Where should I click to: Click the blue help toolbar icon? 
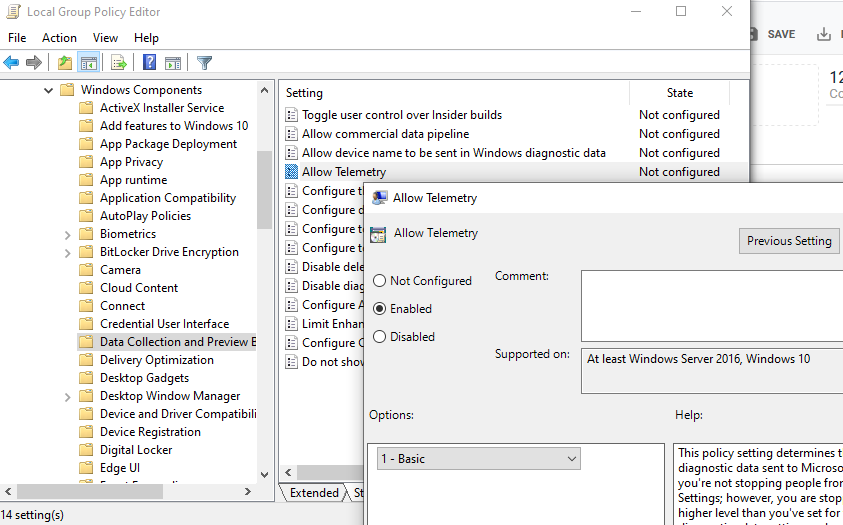pos(149,62)
